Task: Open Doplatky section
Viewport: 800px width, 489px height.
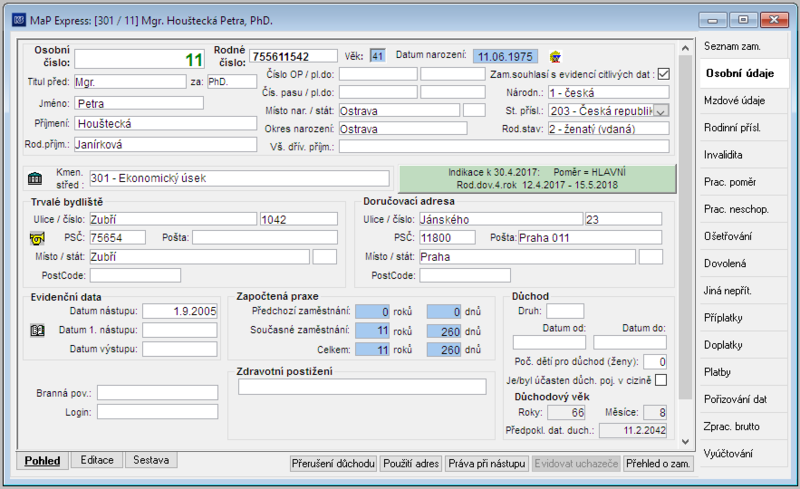Action: [x=743, y=345]
